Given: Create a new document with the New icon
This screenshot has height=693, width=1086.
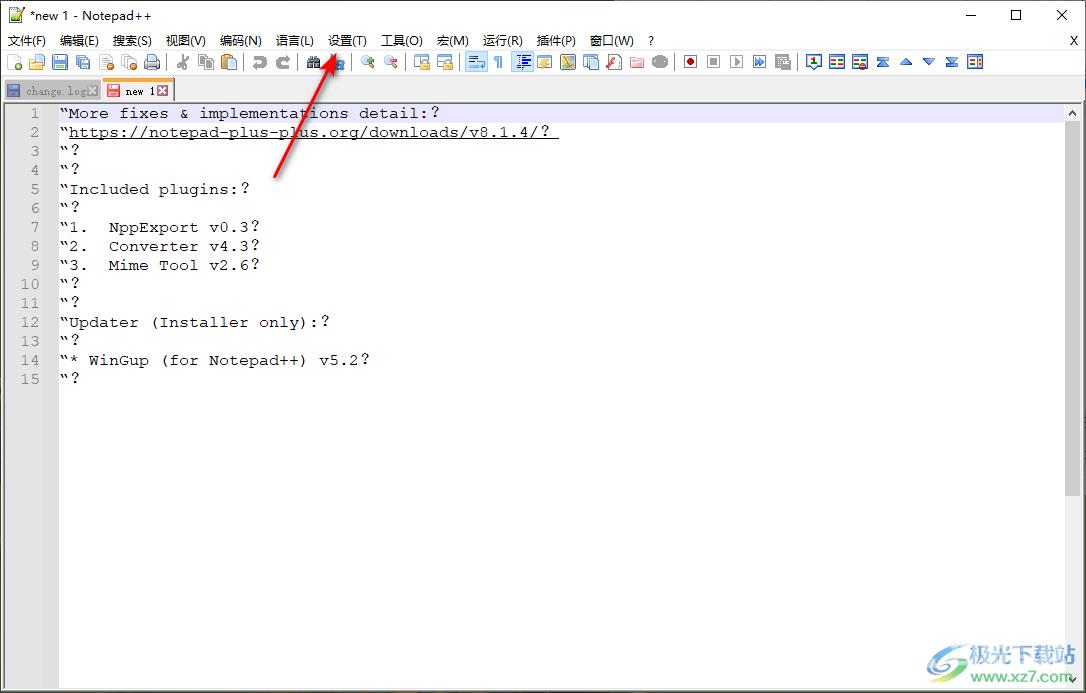Looking at the screenshot, I should (14, 62).
